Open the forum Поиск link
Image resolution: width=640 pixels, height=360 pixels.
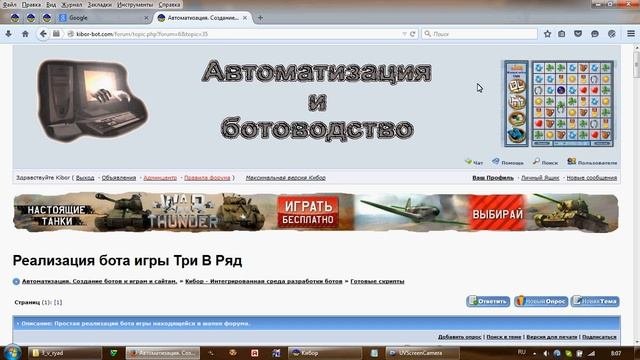pyautogui.click(x=545, y=162)
